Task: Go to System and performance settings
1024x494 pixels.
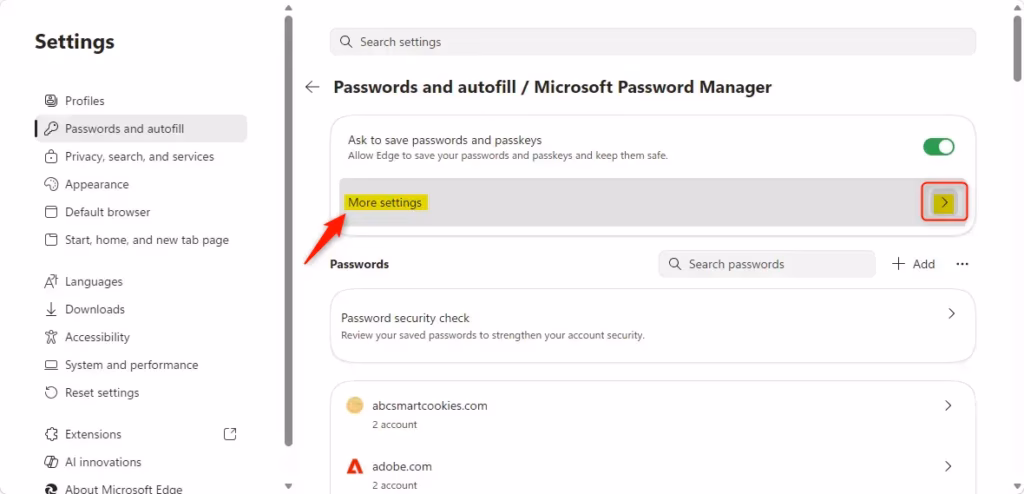Action: pos(131,365)
